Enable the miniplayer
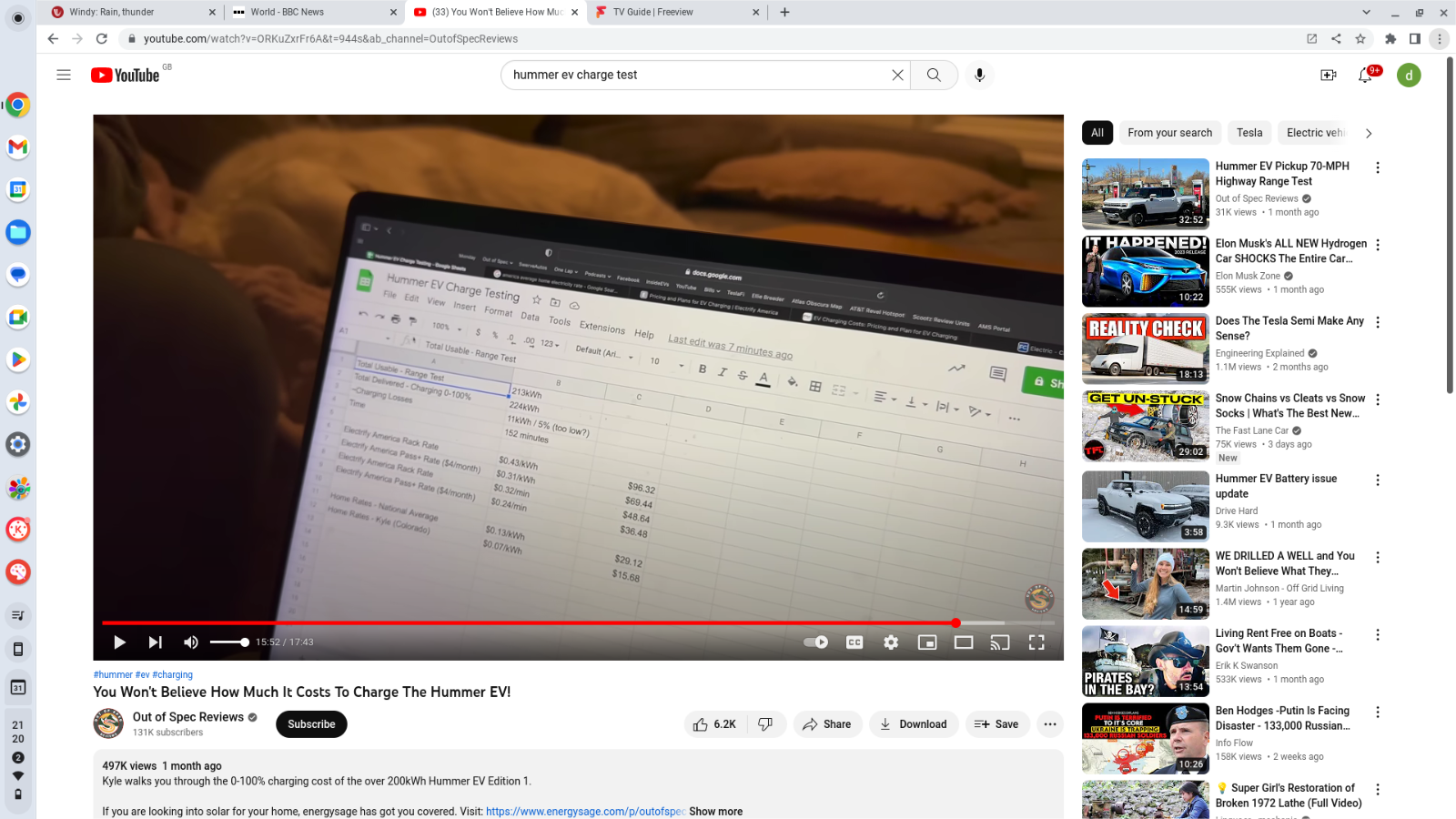 (x=927, y=642)
